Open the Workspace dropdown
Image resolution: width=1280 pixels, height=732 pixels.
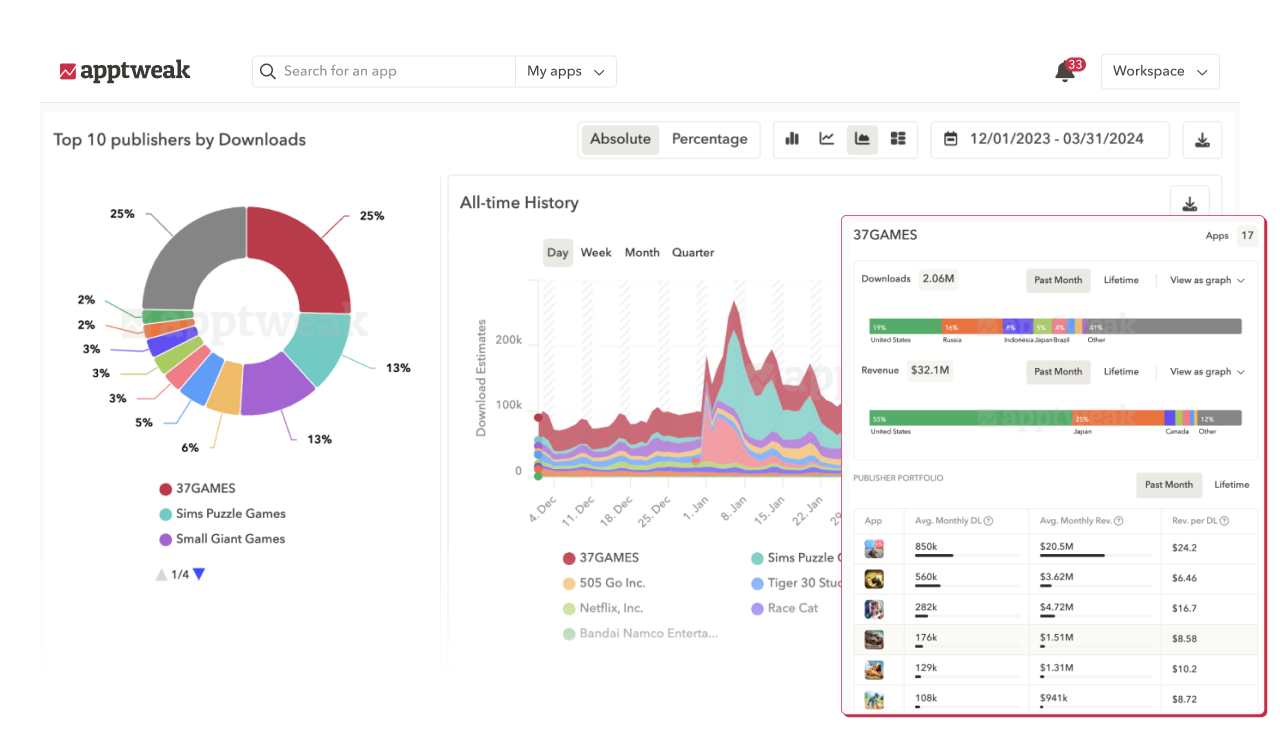(x=1160, y=71)
